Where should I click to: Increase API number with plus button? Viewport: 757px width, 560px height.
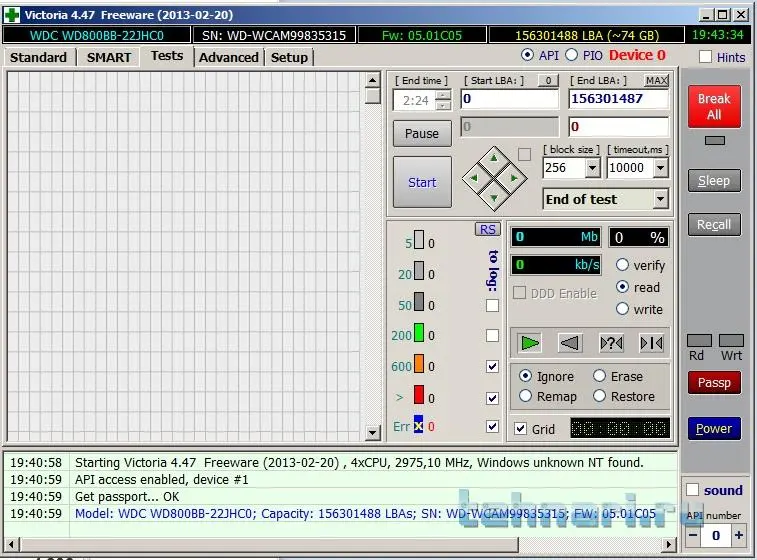point(739,535)
